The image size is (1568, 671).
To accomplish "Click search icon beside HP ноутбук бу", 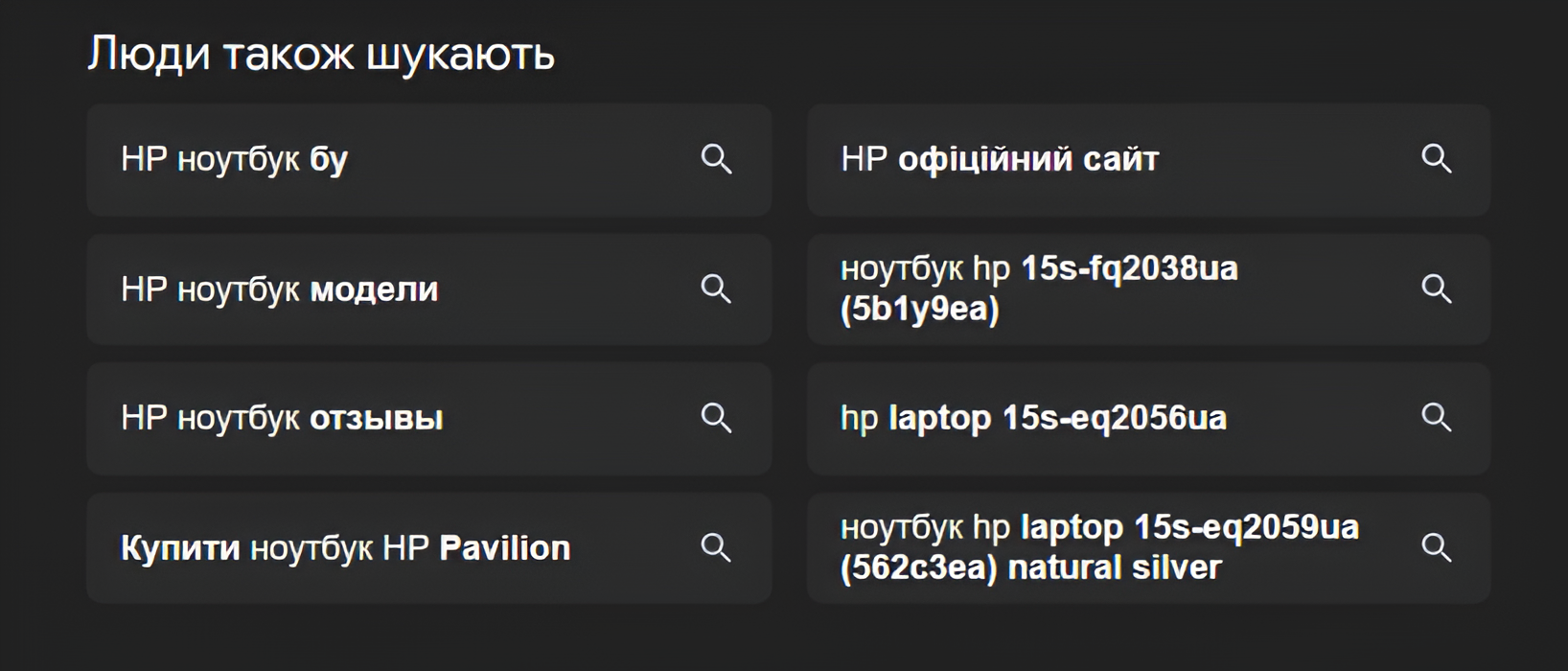I will pos(716,159).
